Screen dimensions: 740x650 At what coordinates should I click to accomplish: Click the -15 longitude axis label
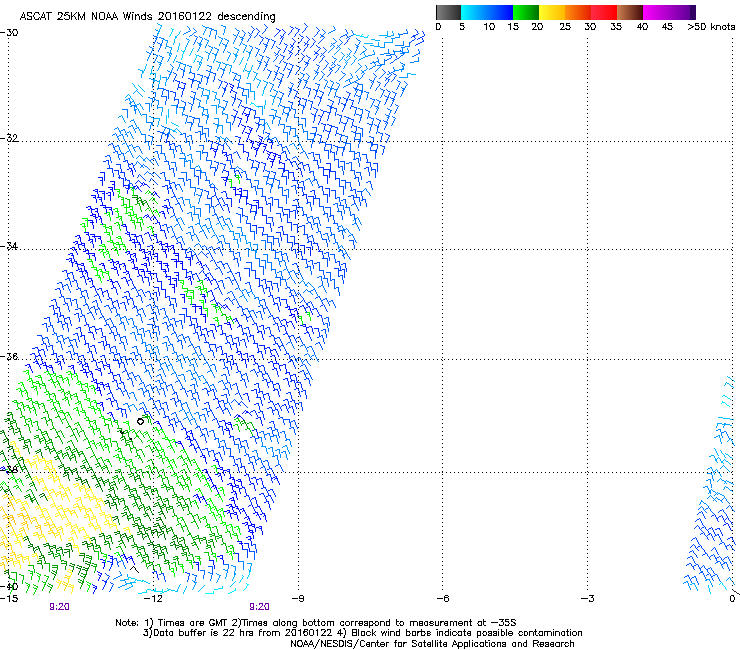(9, 599)
